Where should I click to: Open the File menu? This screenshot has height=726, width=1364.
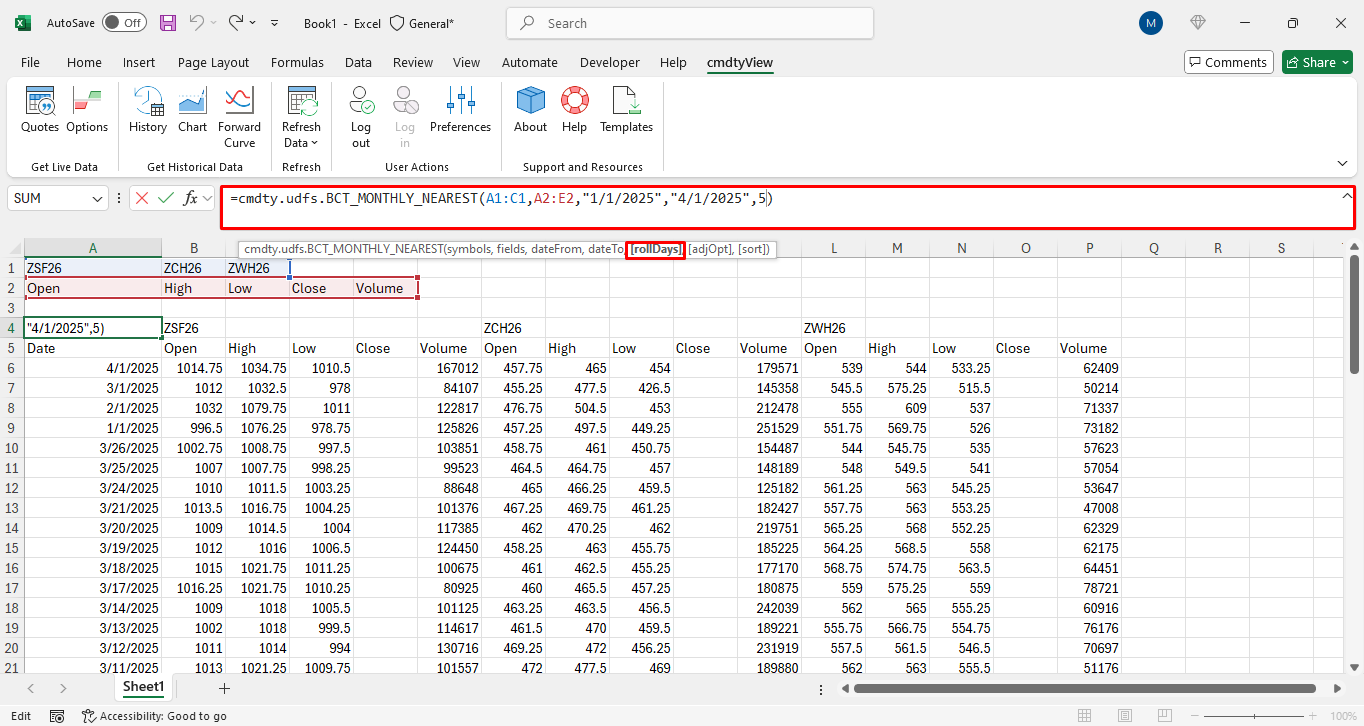pos(30,62)
